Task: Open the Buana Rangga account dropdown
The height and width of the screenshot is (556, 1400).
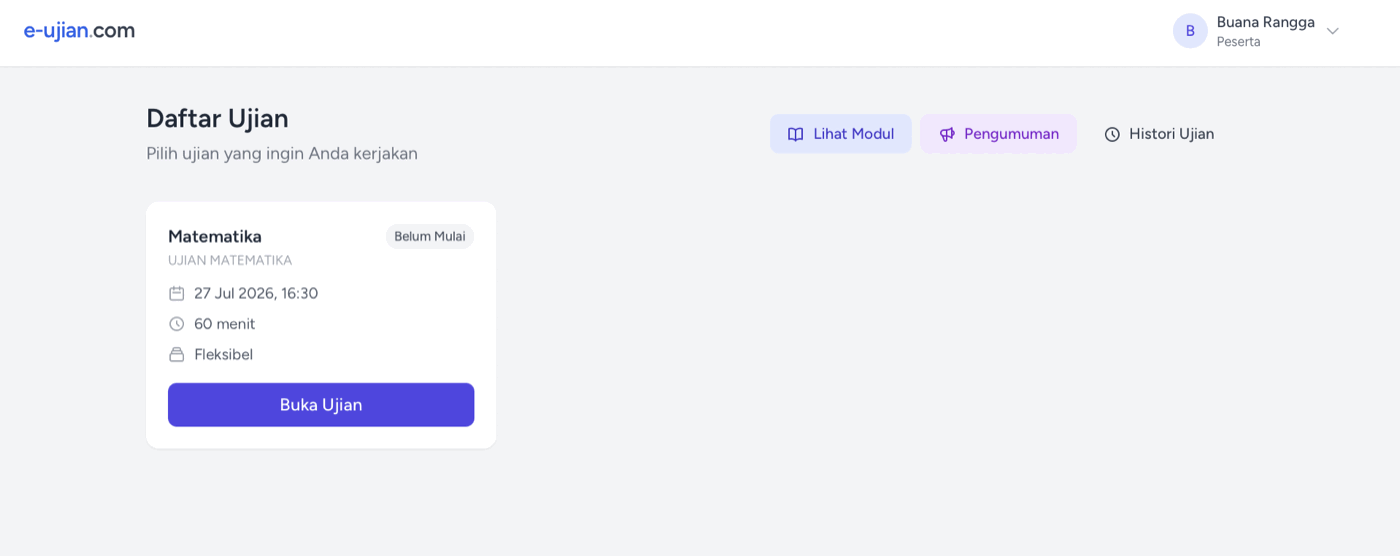Action: click(1256, 31)
